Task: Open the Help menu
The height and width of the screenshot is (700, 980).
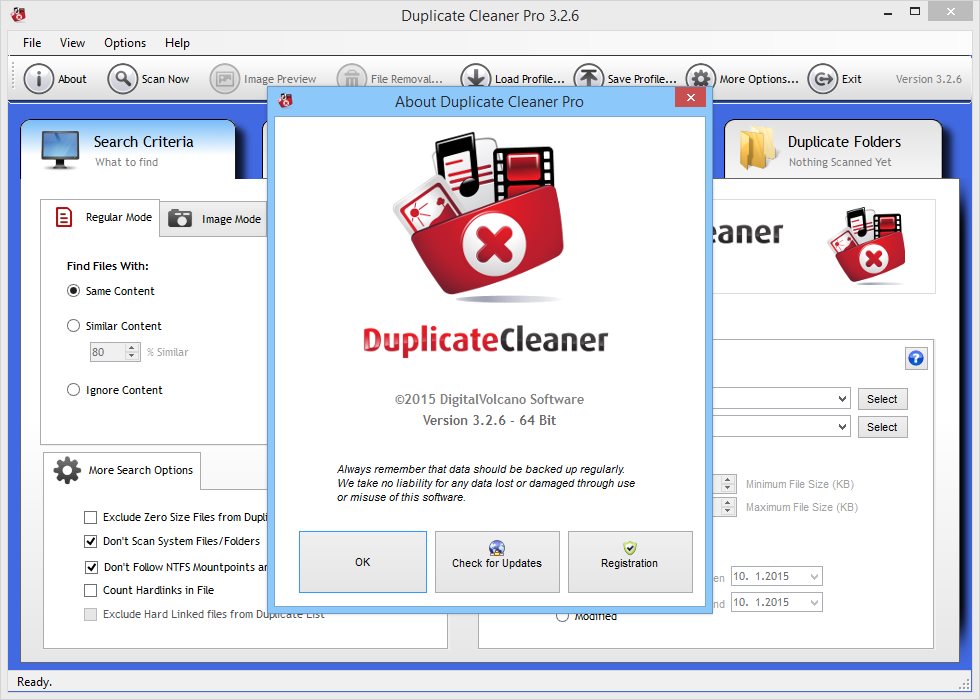Action: (x=177, y=42)
